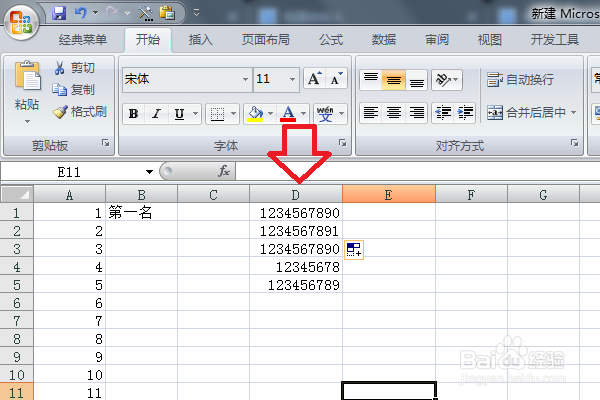Open the undo history dropdown arrow
This screenshot has height=400, width=600.
[x=95, y=13]
